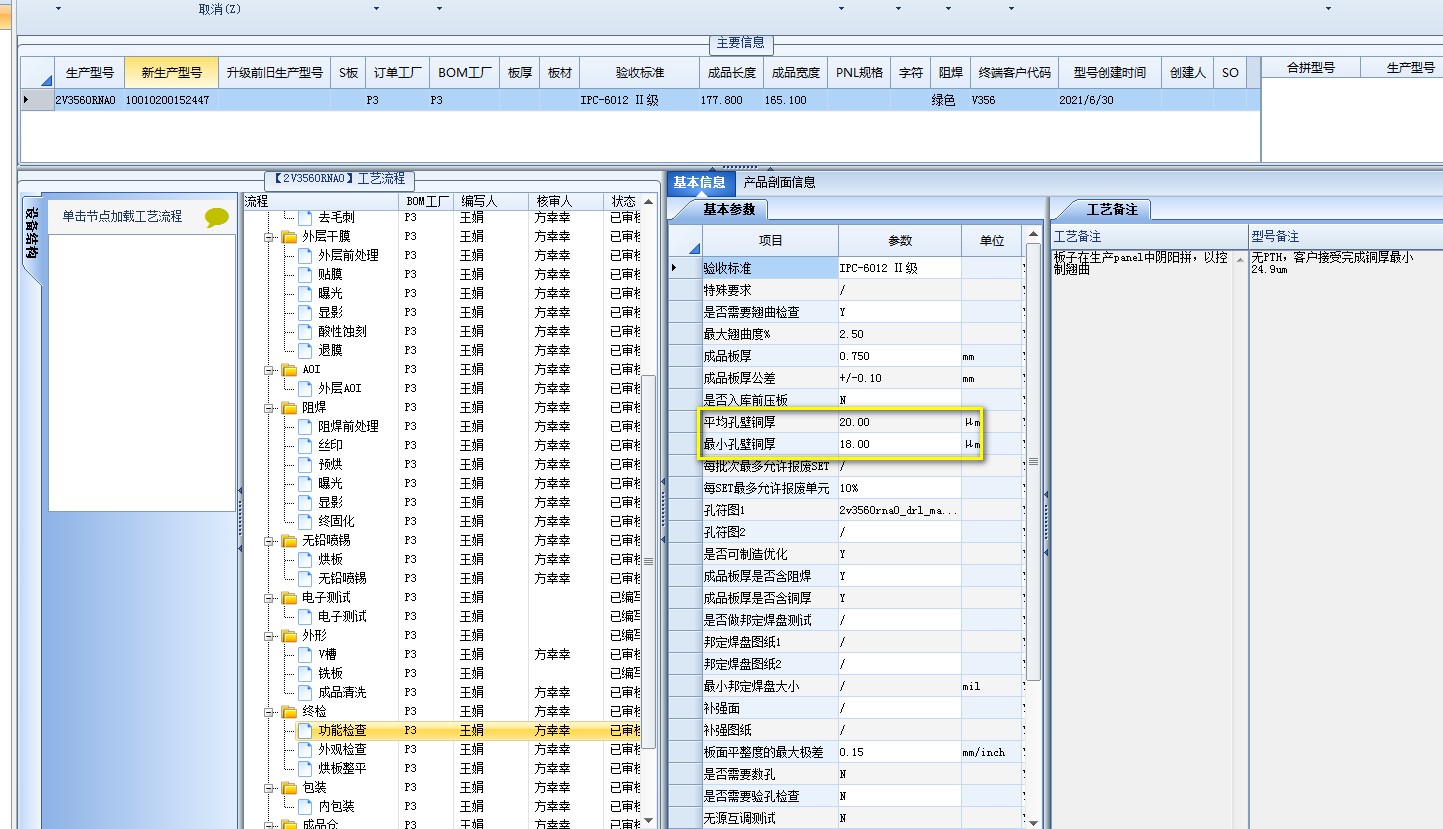Edit the 成品板厚 value 0.750
This screenshot has height=829, width=1443.
coord(899,357)
